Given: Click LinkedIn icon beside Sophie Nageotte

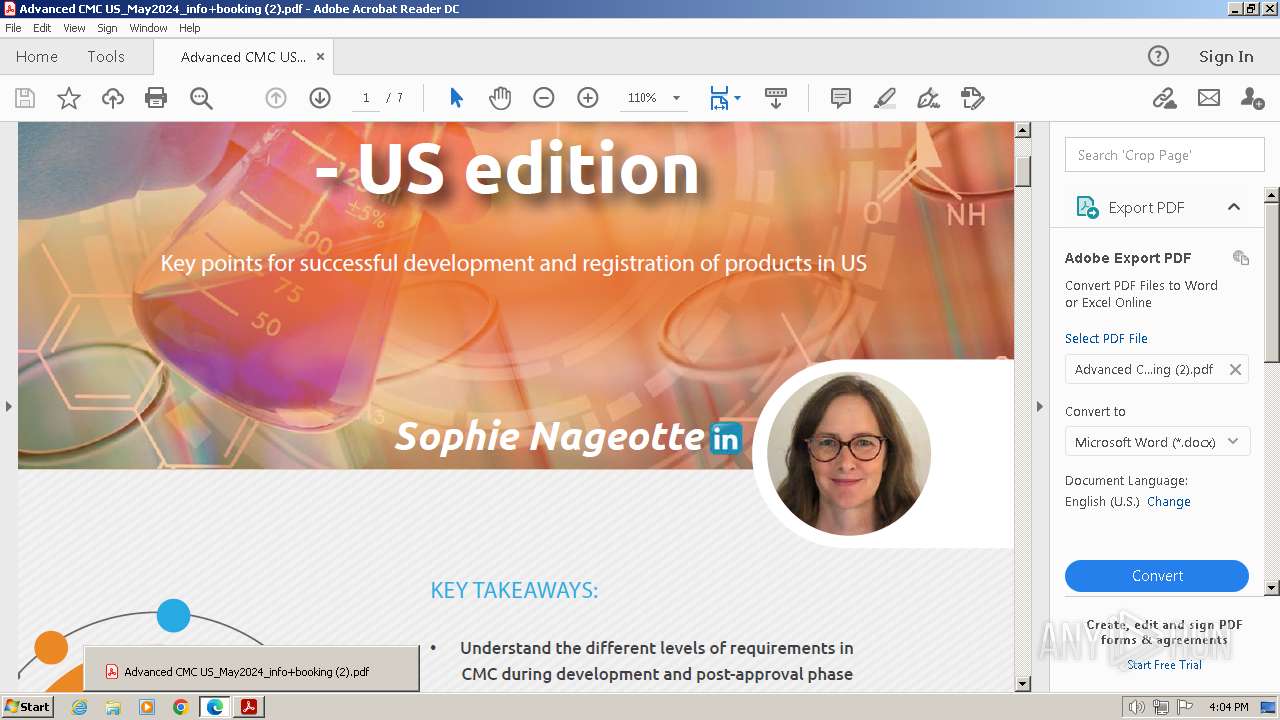Looking at the screenshot, I should (x=725, y=438).
